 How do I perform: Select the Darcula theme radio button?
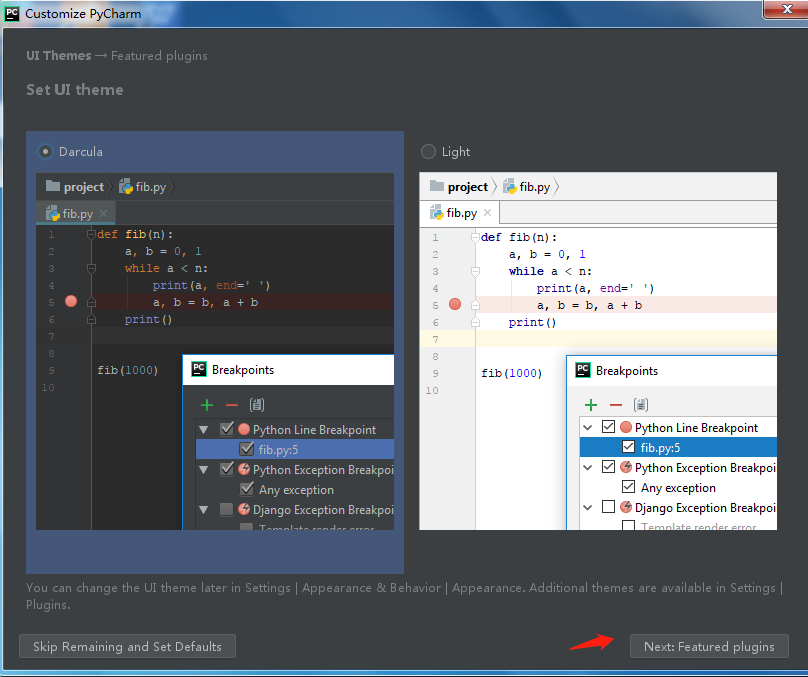45,152
